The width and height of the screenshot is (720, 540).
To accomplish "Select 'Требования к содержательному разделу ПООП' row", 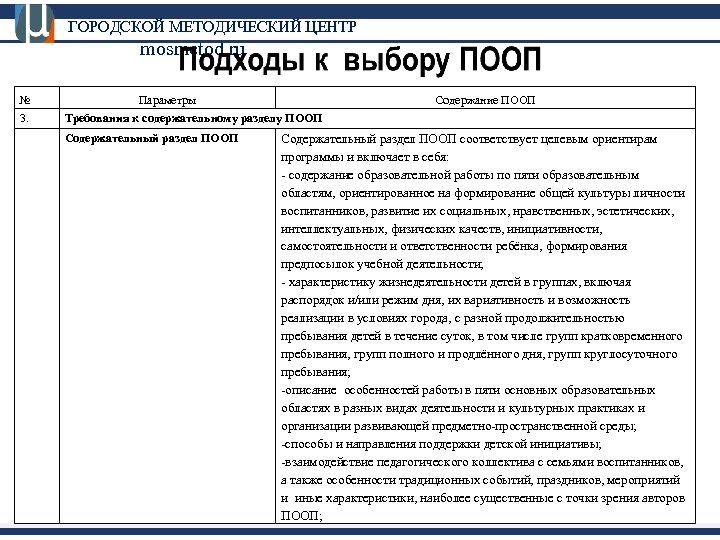I will (377, 118).
